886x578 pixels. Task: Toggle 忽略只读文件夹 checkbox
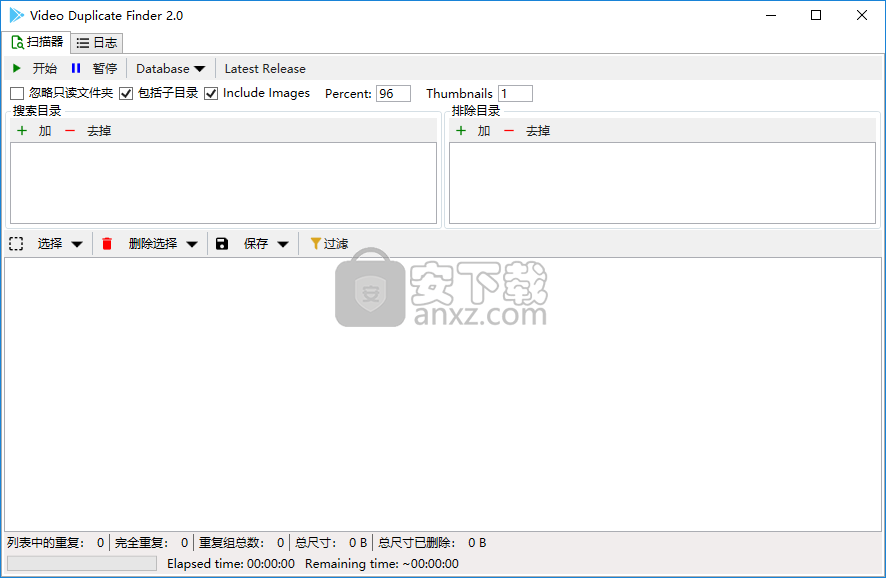17,93
